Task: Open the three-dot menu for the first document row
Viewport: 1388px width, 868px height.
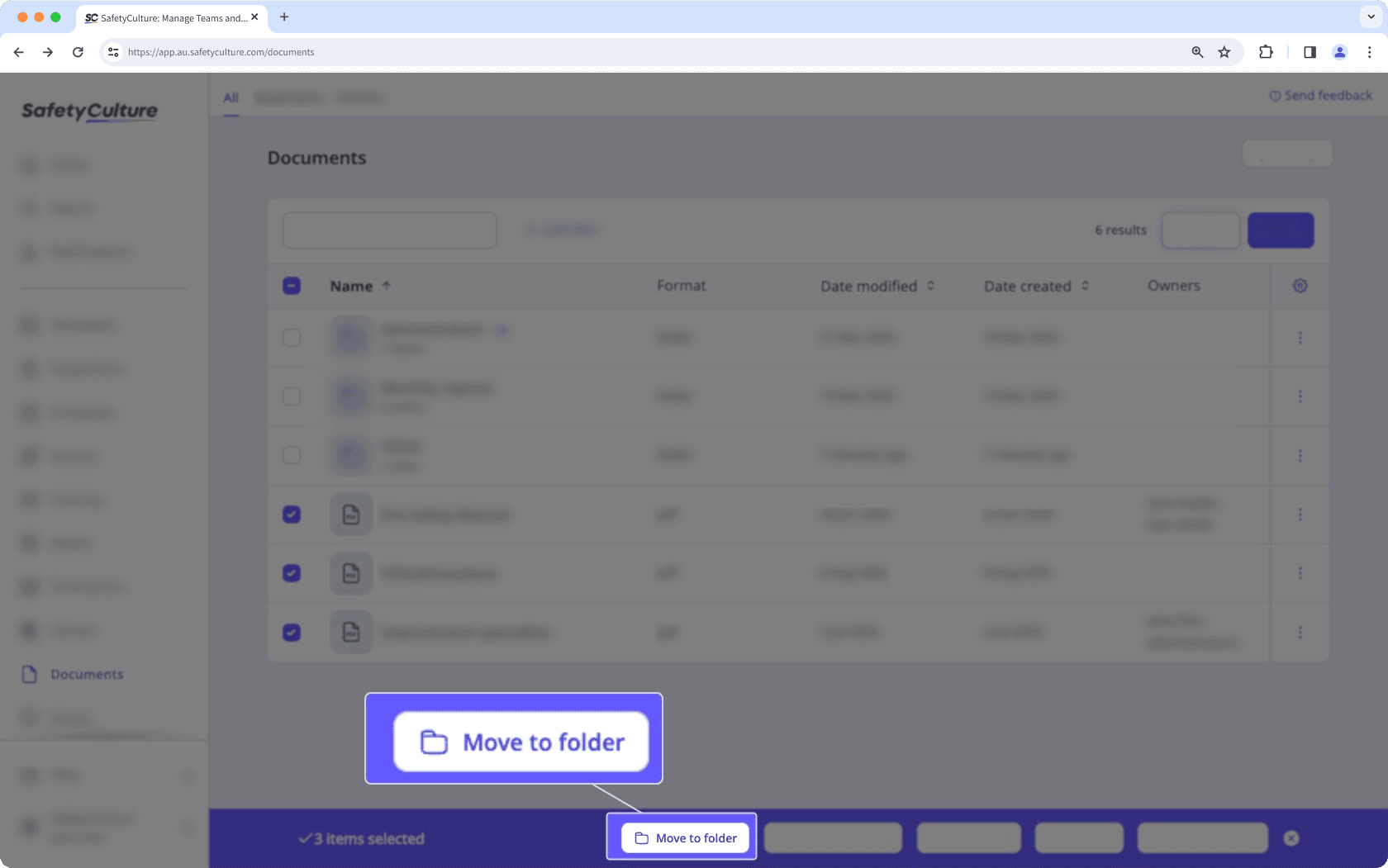Action: point(1300,337)
